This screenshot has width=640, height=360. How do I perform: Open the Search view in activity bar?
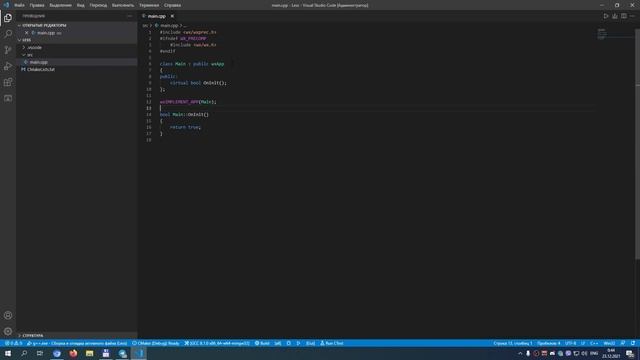[x=8, y=34]
